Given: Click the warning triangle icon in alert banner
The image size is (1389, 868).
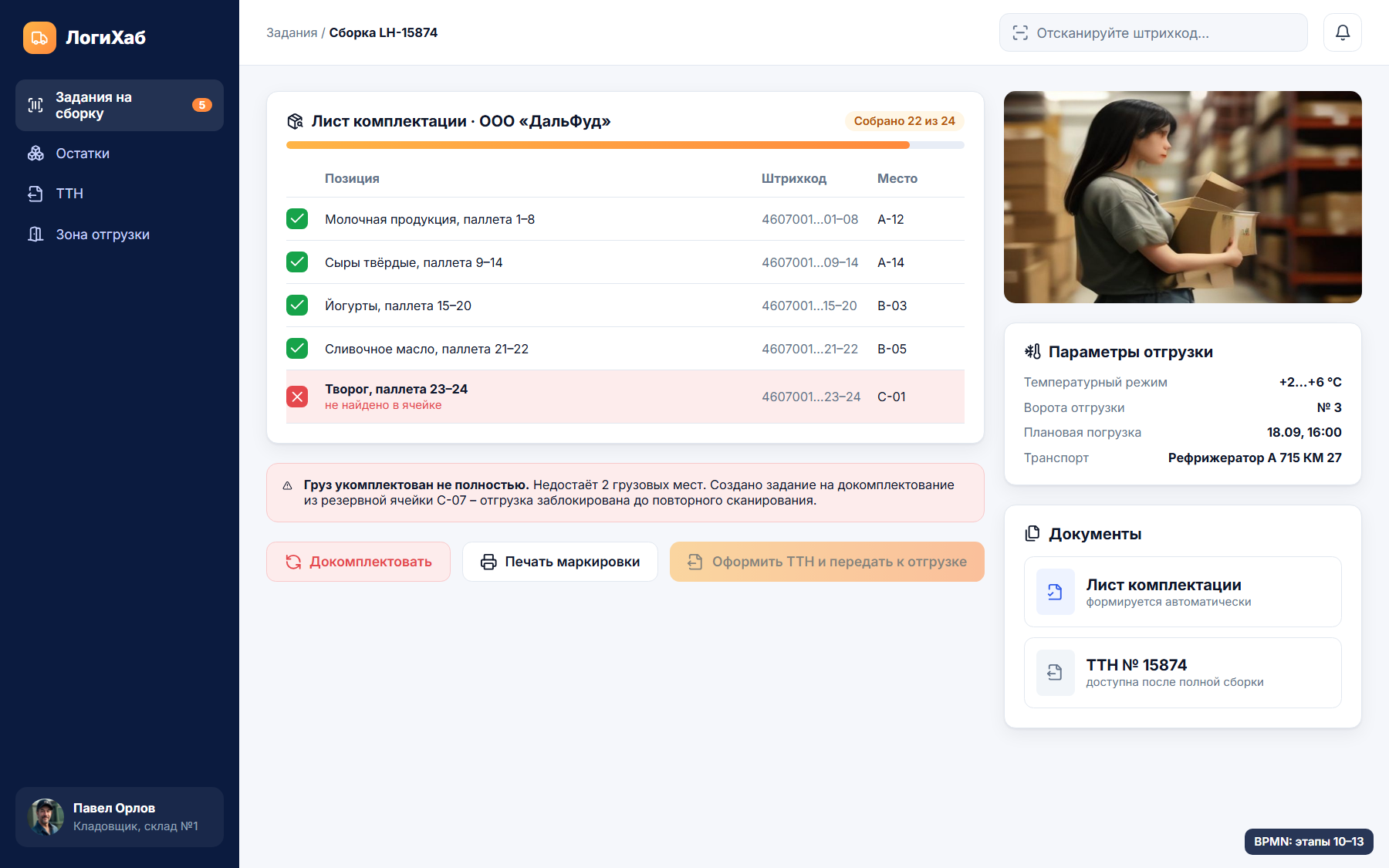Looking at the screenshot, I should [287, 485].
